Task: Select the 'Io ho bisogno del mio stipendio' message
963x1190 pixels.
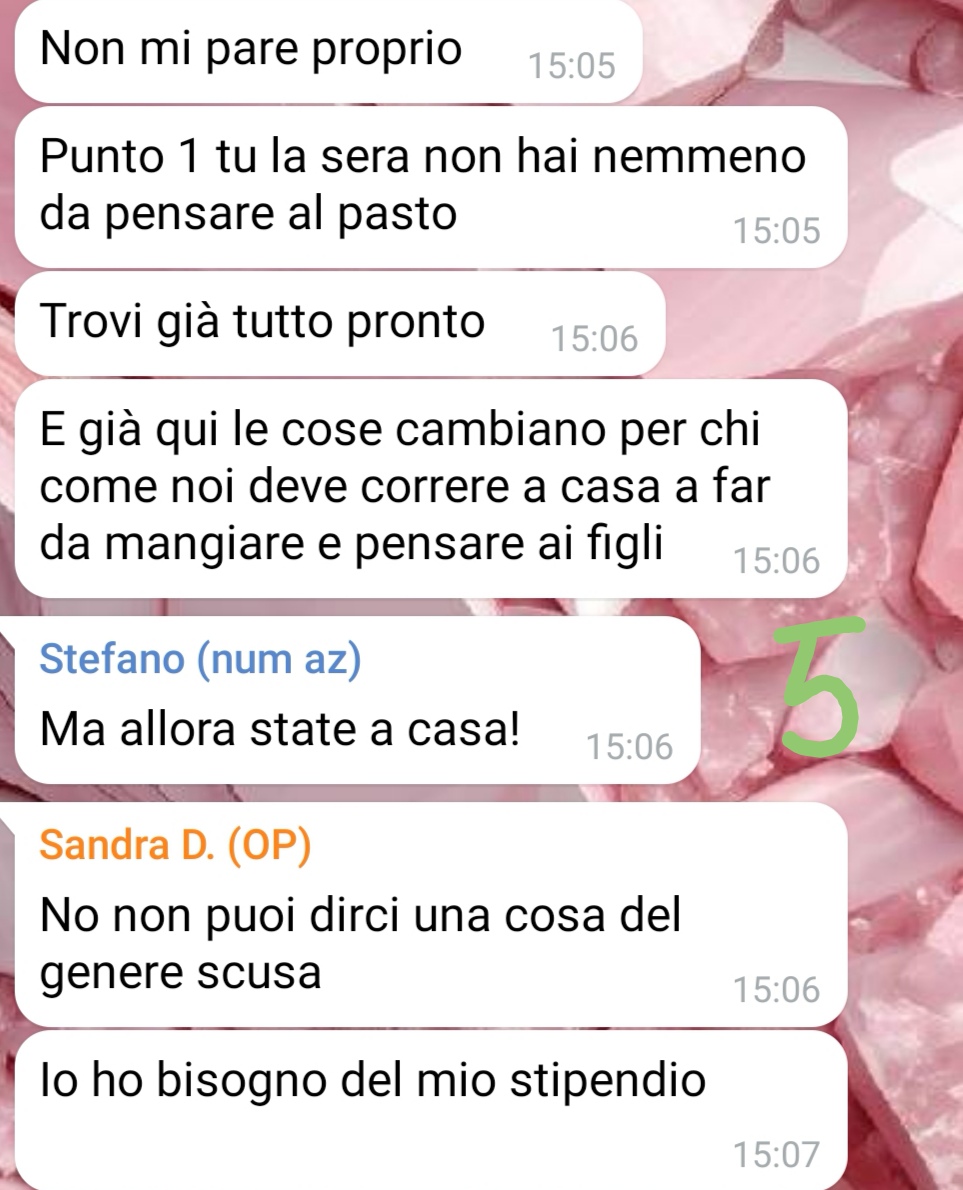Action: pos(430,1110)
